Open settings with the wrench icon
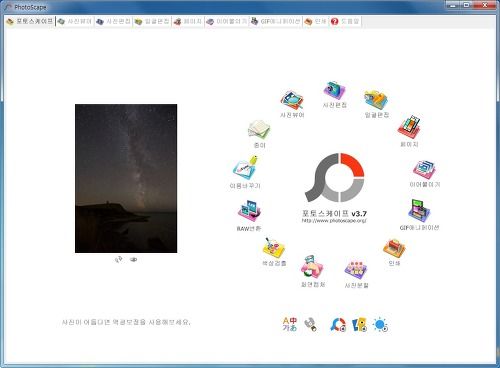 (311, 324)
